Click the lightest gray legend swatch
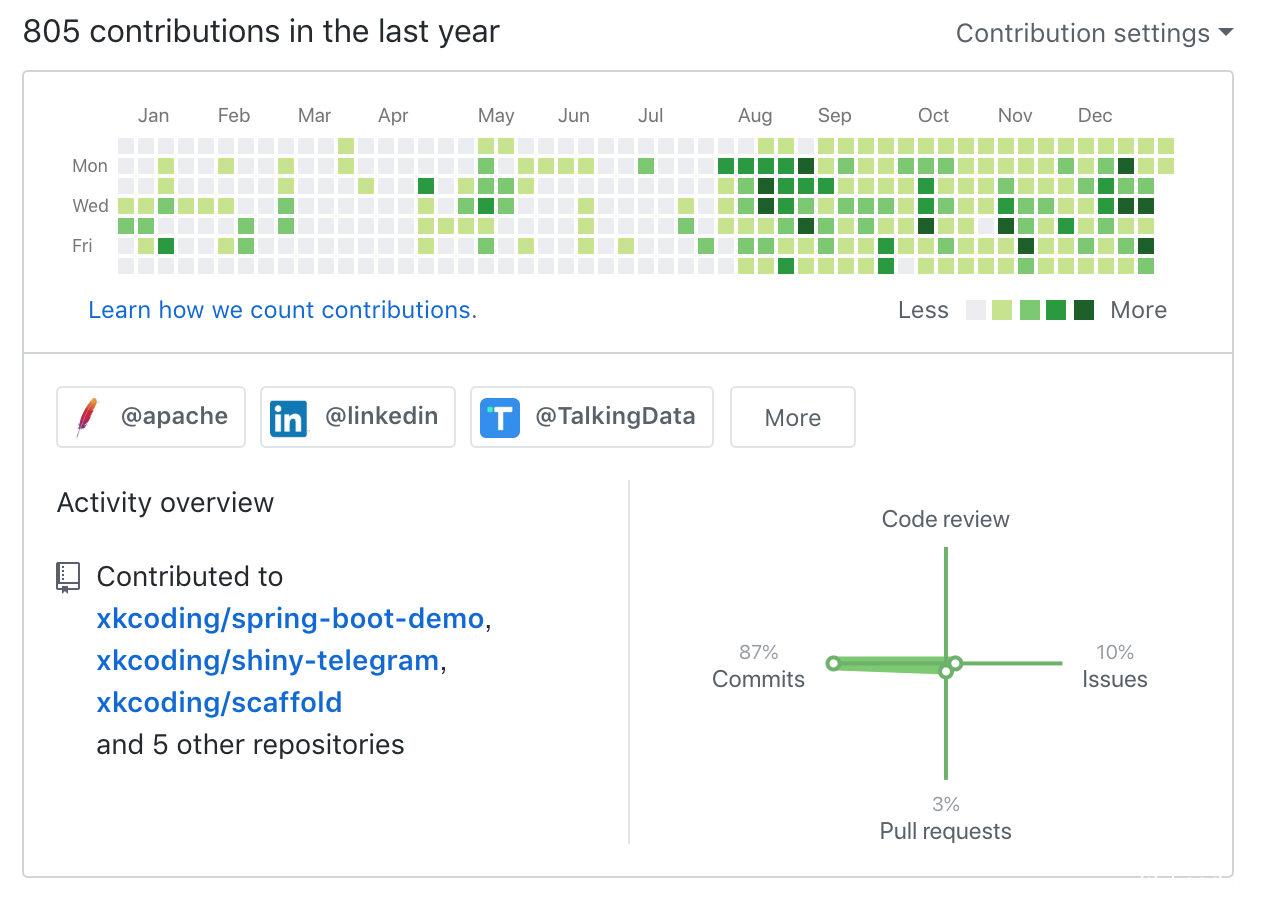 click(976, 311)
